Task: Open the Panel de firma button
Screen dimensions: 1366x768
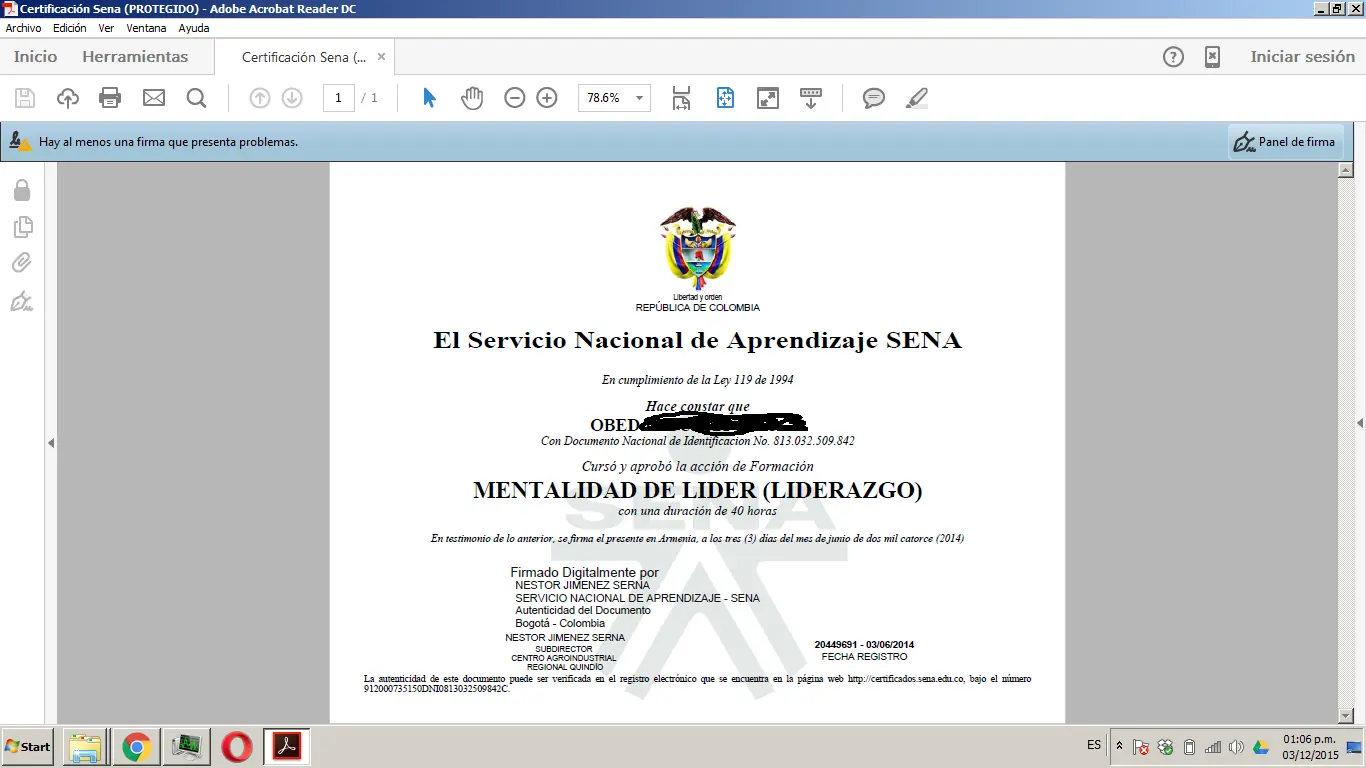Action: tap(1285, 142)
